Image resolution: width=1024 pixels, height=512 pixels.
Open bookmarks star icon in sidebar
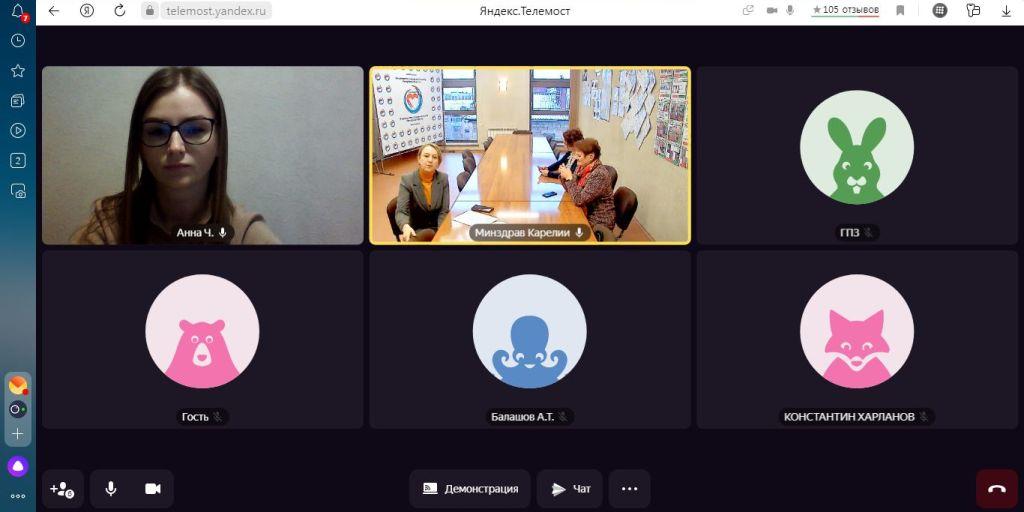click(x=17, y=71)
